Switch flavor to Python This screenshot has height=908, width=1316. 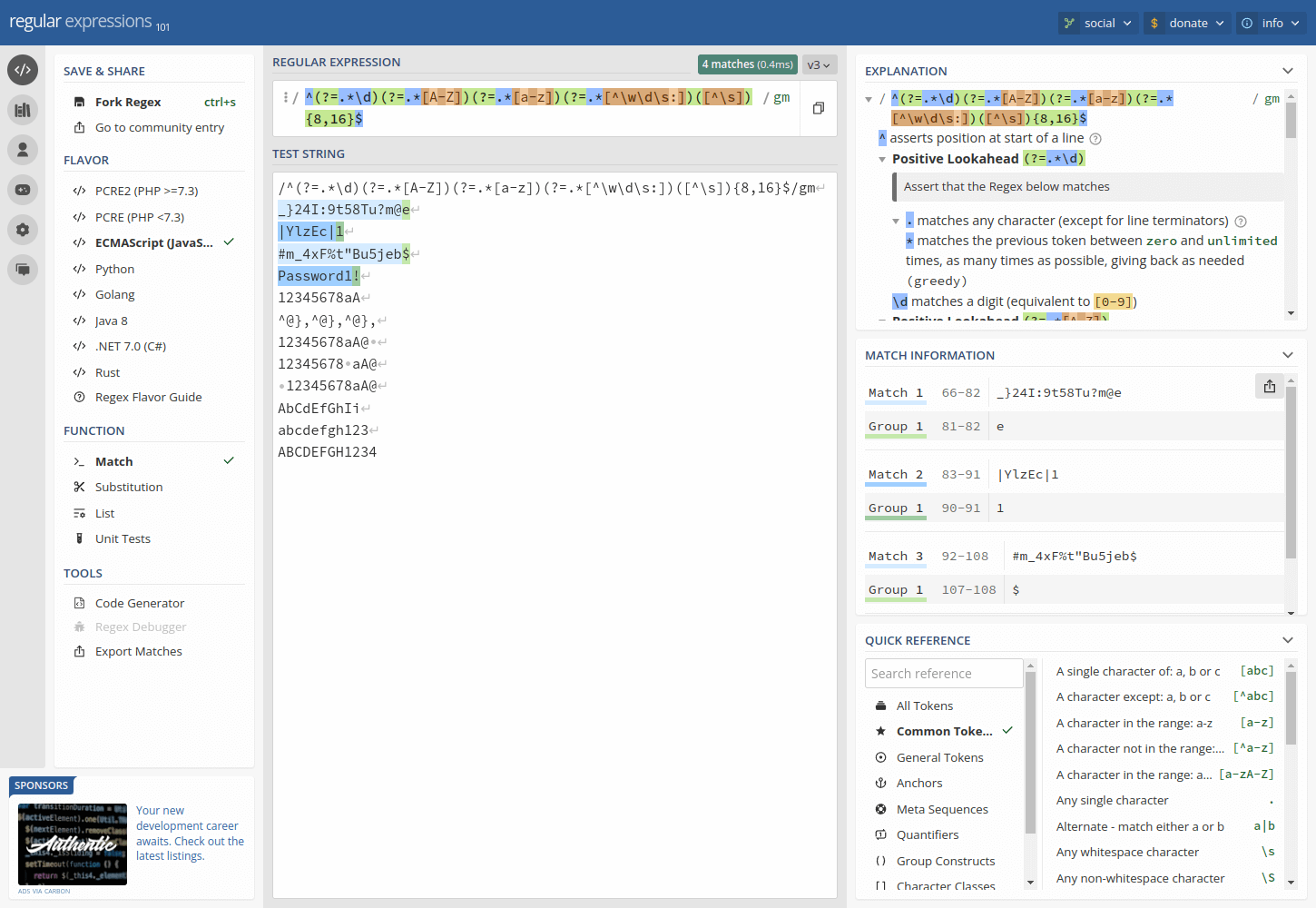[115, 268]
